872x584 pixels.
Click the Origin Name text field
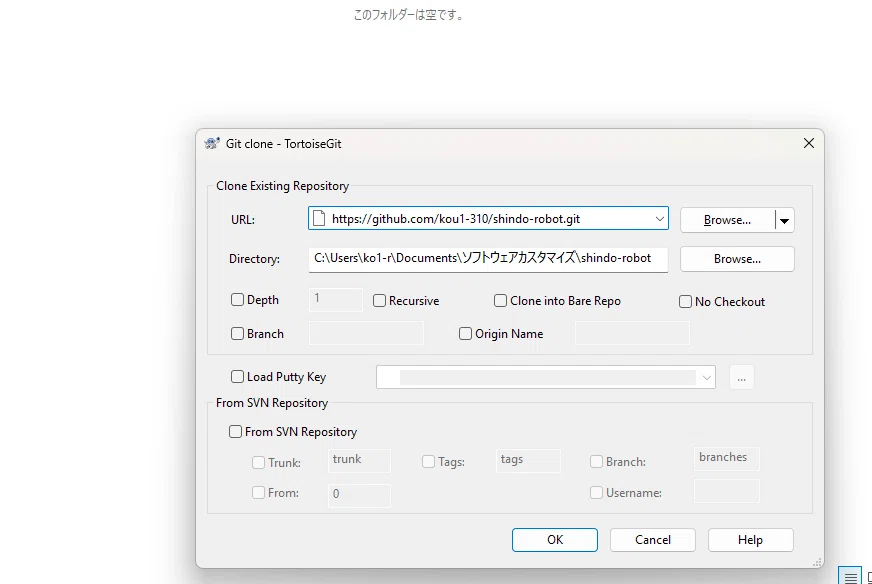(632, 333)
